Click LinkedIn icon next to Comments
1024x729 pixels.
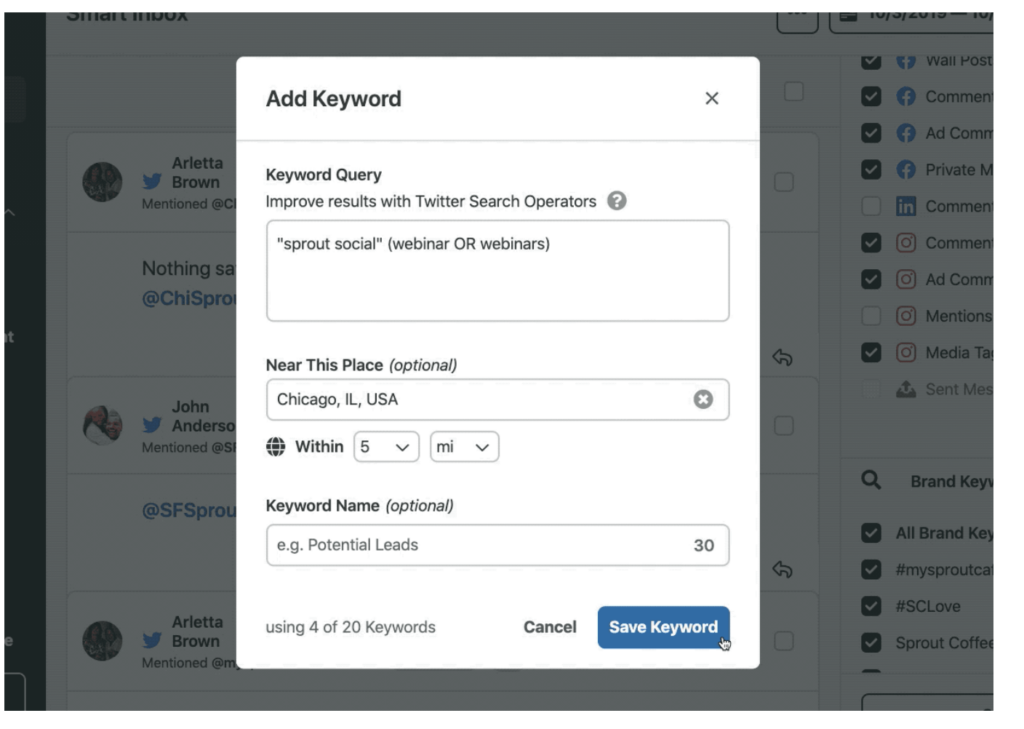click(x=905, y=206)
